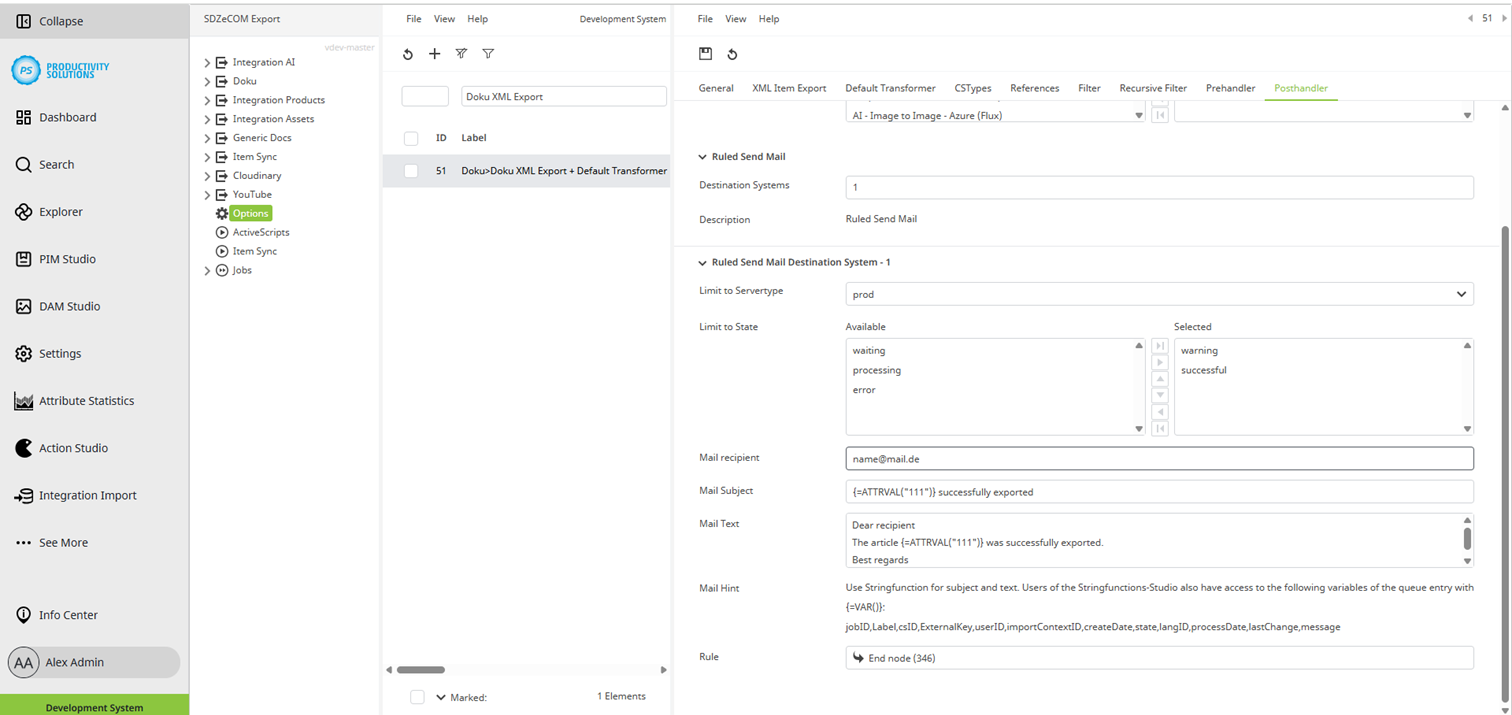
Task: Click the Rule End node (346) field
Action: 1160,658
